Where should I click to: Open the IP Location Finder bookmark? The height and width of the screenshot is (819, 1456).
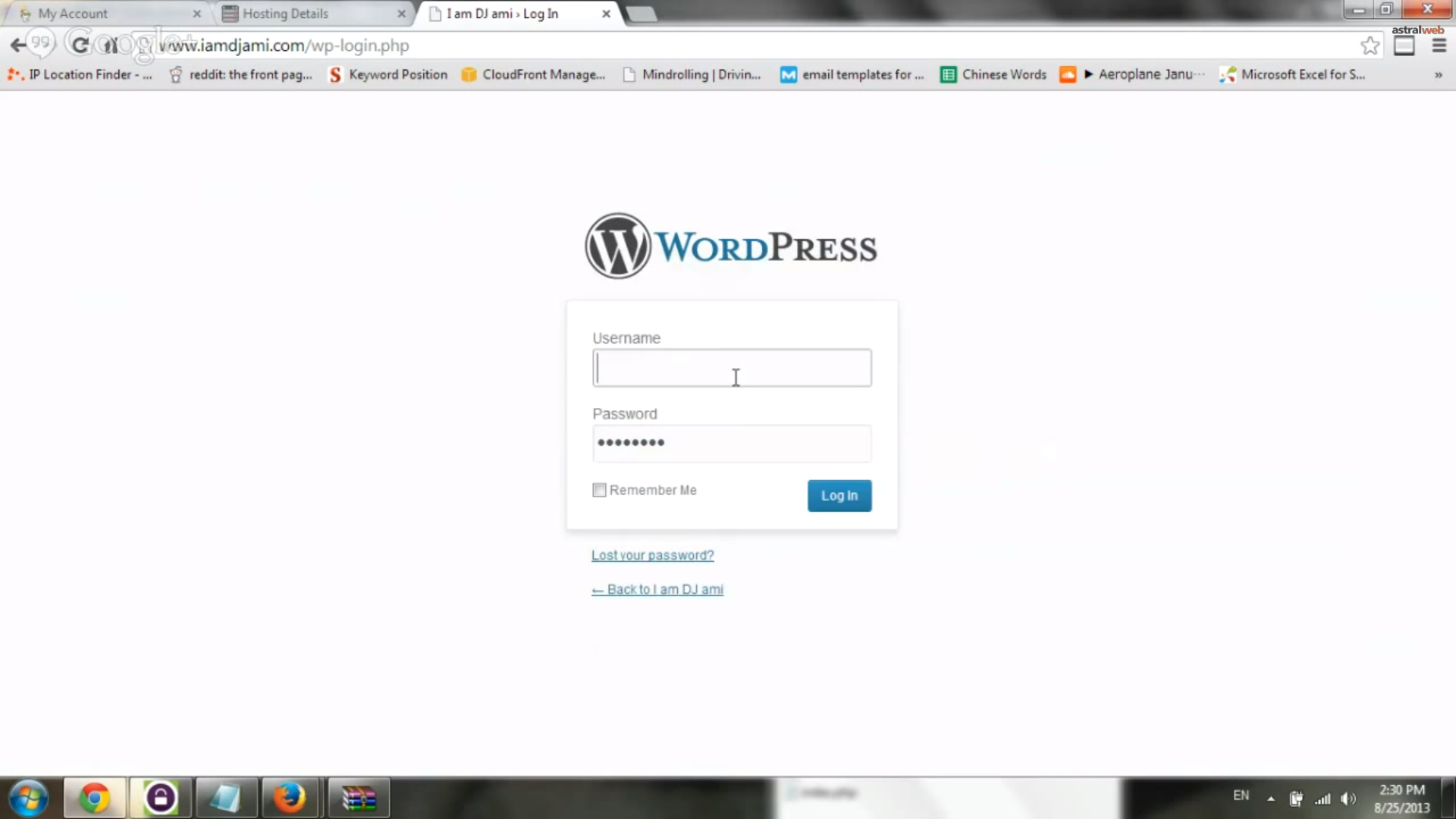[80, 74]
